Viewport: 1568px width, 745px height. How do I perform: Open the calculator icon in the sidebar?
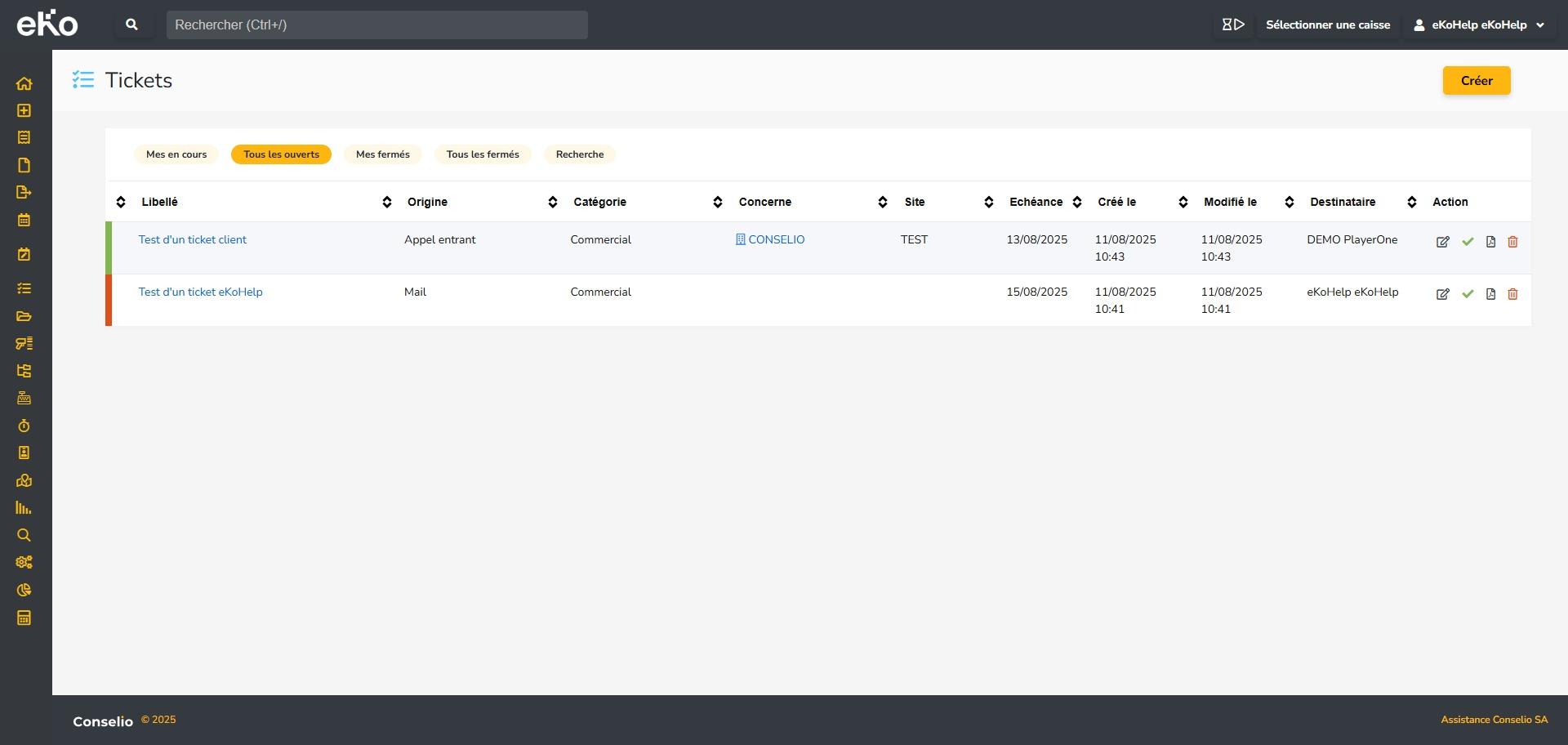click(x=24, y=618)
